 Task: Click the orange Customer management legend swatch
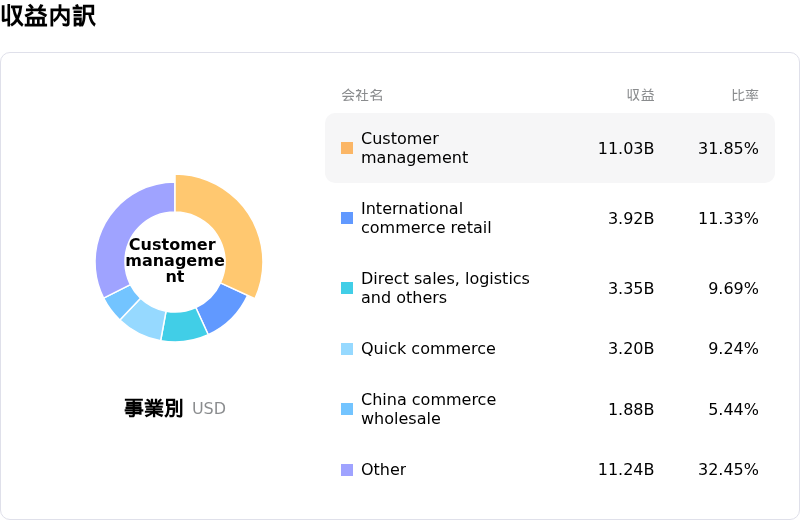[347, 148]
